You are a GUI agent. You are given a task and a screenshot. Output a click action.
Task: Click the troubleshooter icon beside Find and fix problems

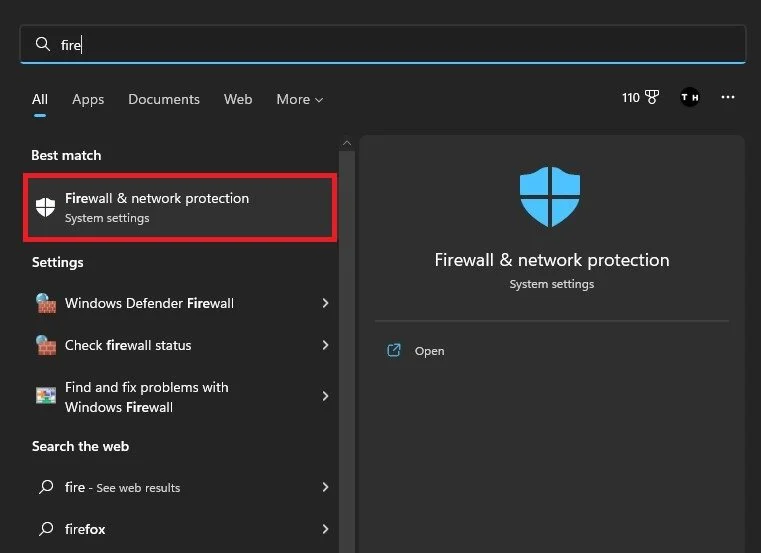click(x=46, y=396)
